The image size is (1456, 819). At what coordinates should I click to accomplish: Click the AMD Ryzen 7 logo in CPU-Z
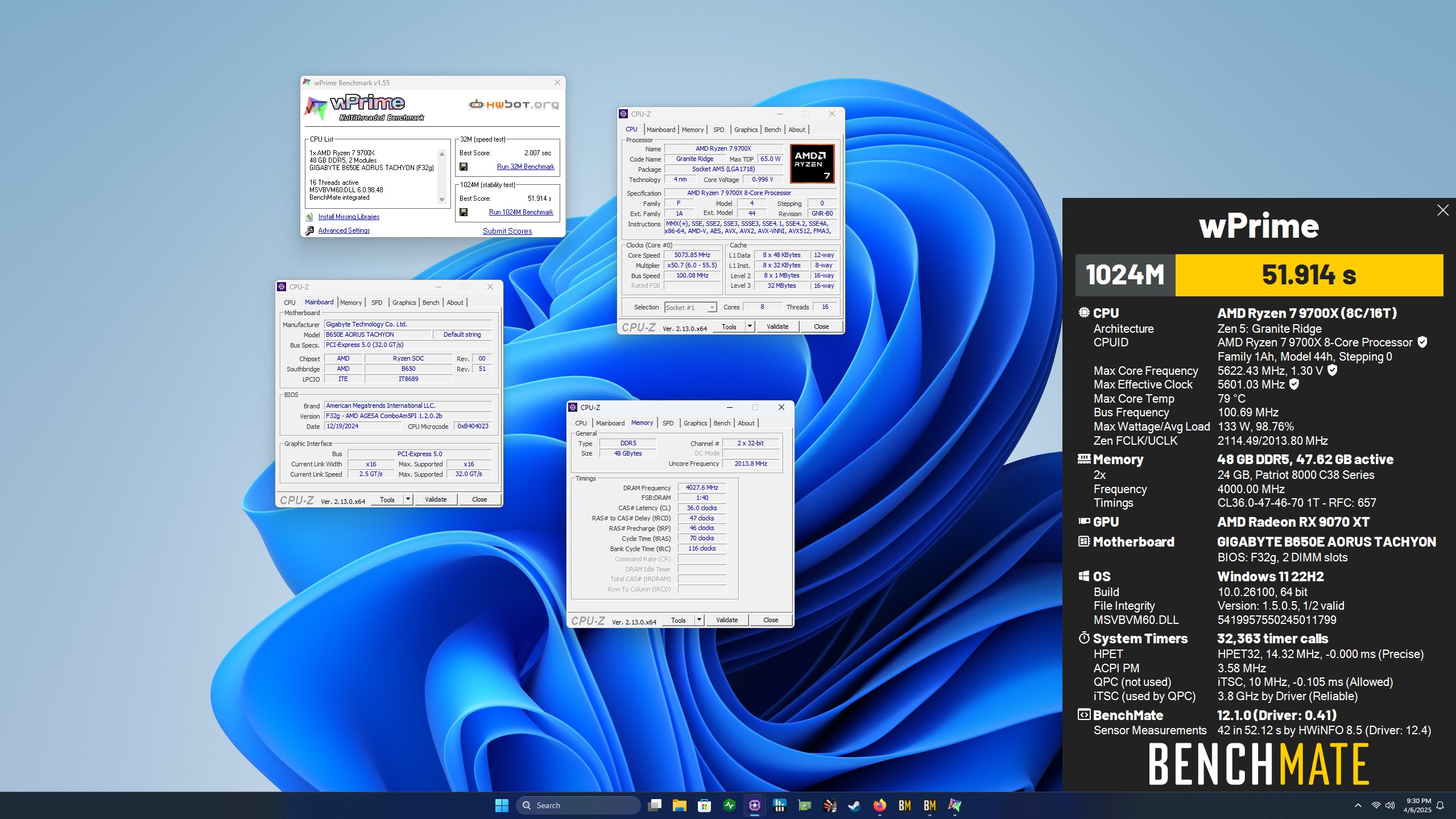point(812,164)
